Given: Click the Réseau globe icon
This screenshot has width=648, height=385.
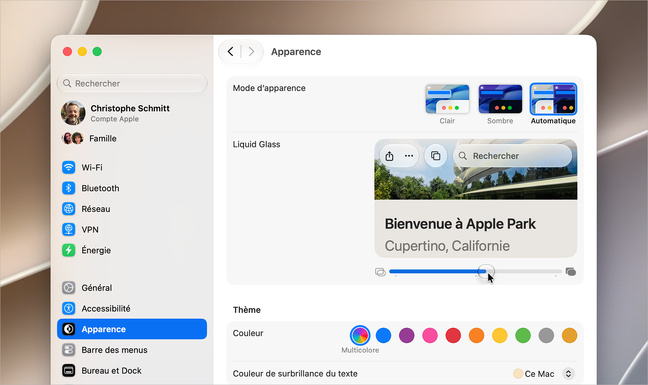Looking at the screenshot, I should click(69, 209).
